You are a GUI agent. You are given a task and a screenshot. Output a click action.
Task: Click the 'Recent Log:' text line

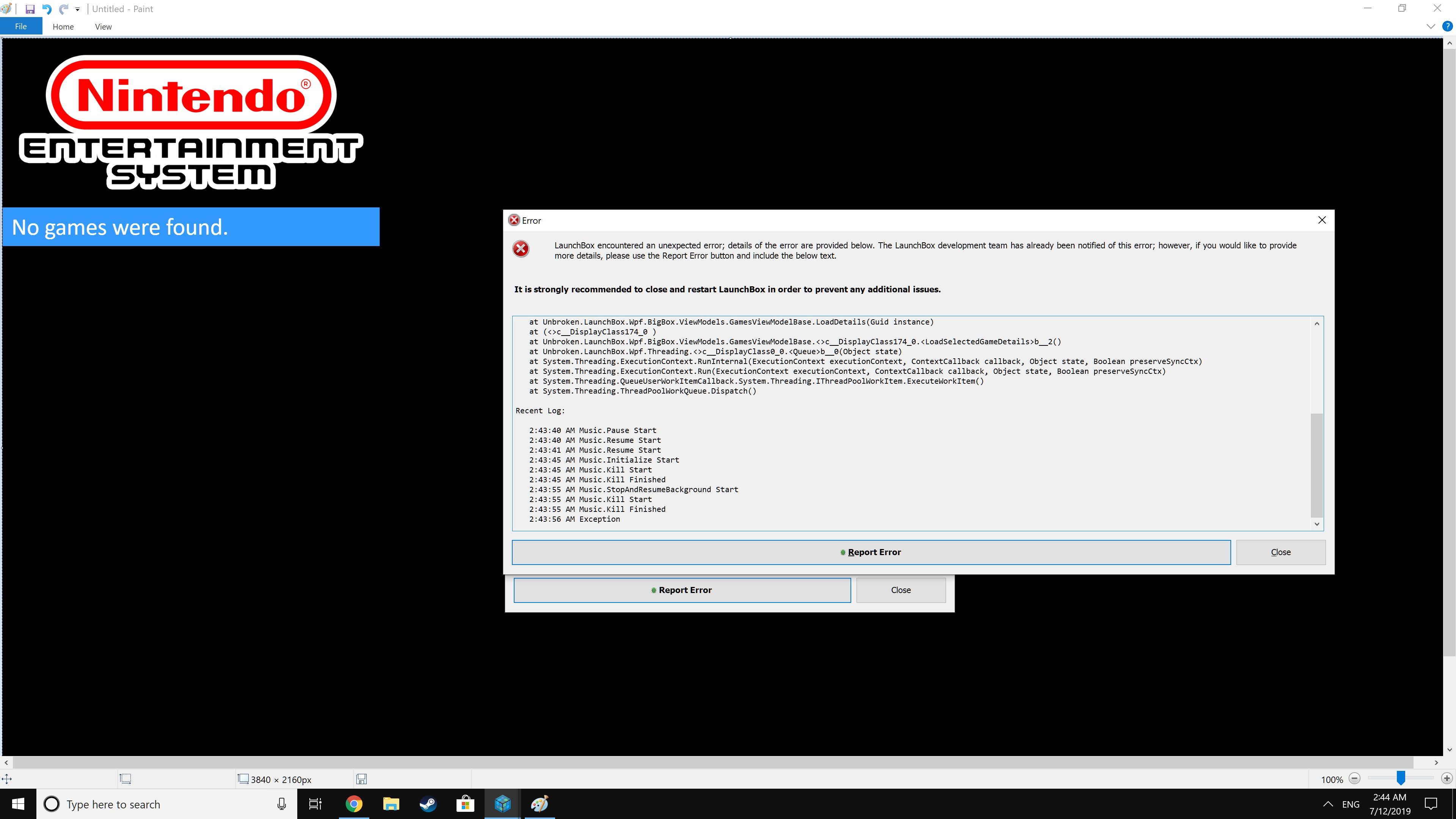540,411
